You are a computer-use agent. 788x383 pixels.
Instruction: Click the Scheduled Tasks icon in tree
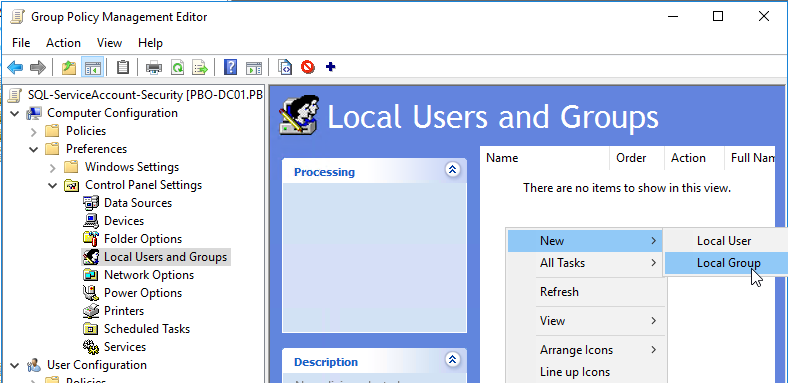[91, 329]
